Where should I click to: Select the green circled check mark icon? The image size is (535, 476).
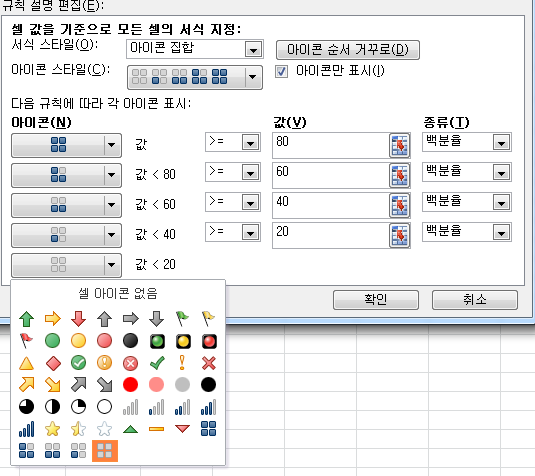coord(78,363)
